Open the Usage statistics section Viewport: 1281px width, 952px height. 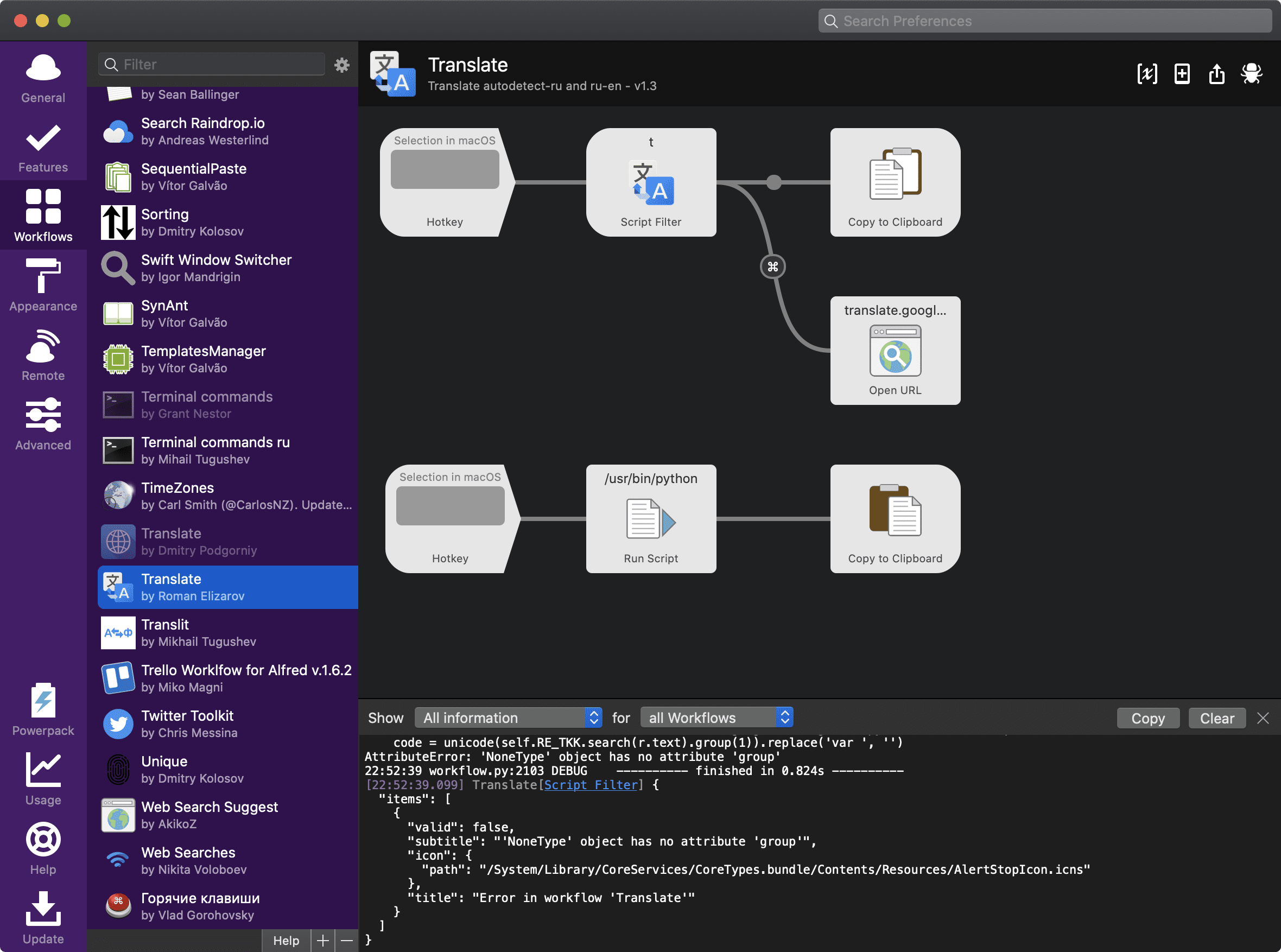point(43,778)
